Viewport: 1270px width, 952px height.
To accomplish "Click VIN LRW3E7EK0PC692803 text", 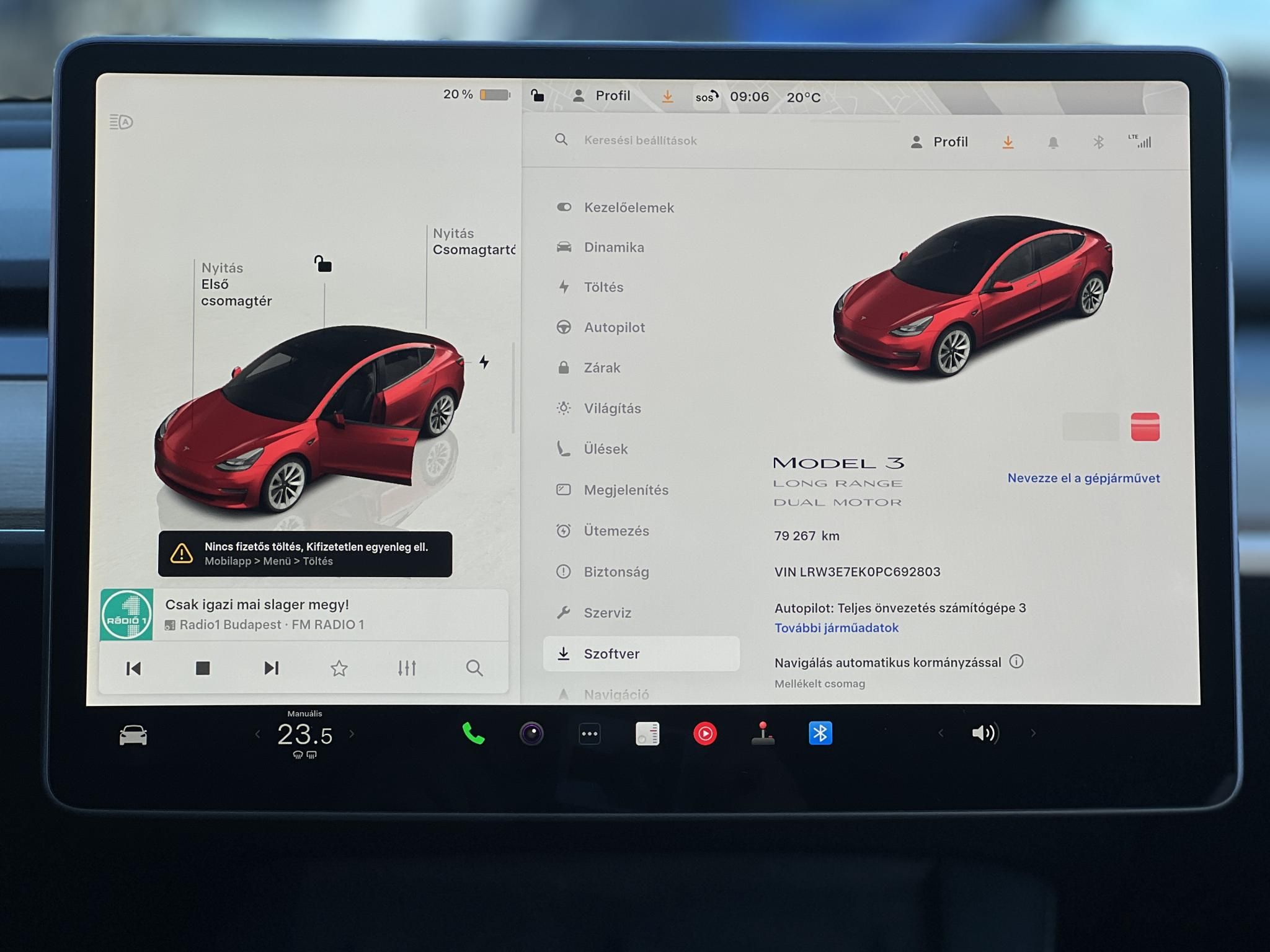I will click(x=857, y=572).
